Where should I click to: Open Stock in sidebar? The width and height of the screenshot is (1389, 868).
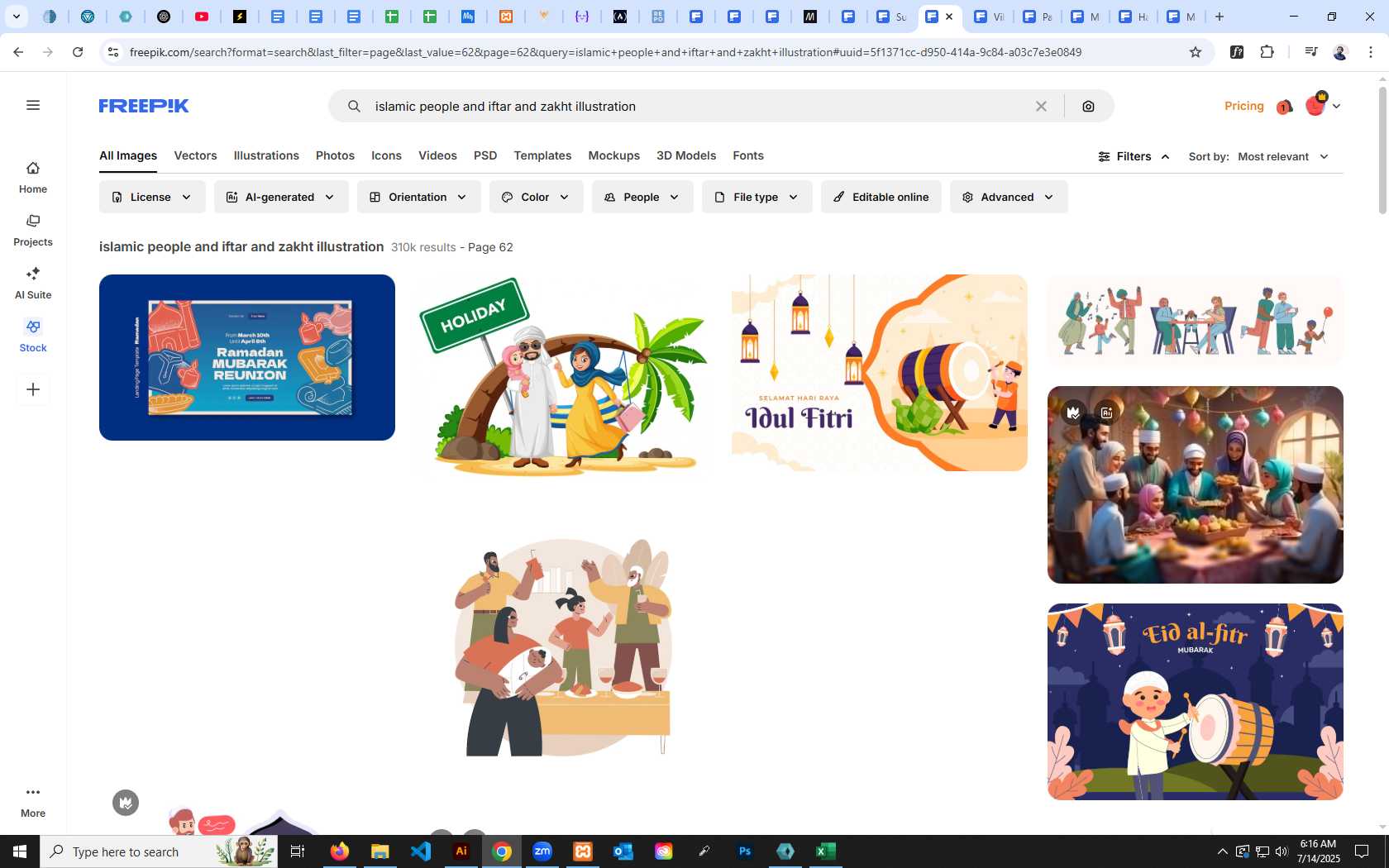click(33, 336)
